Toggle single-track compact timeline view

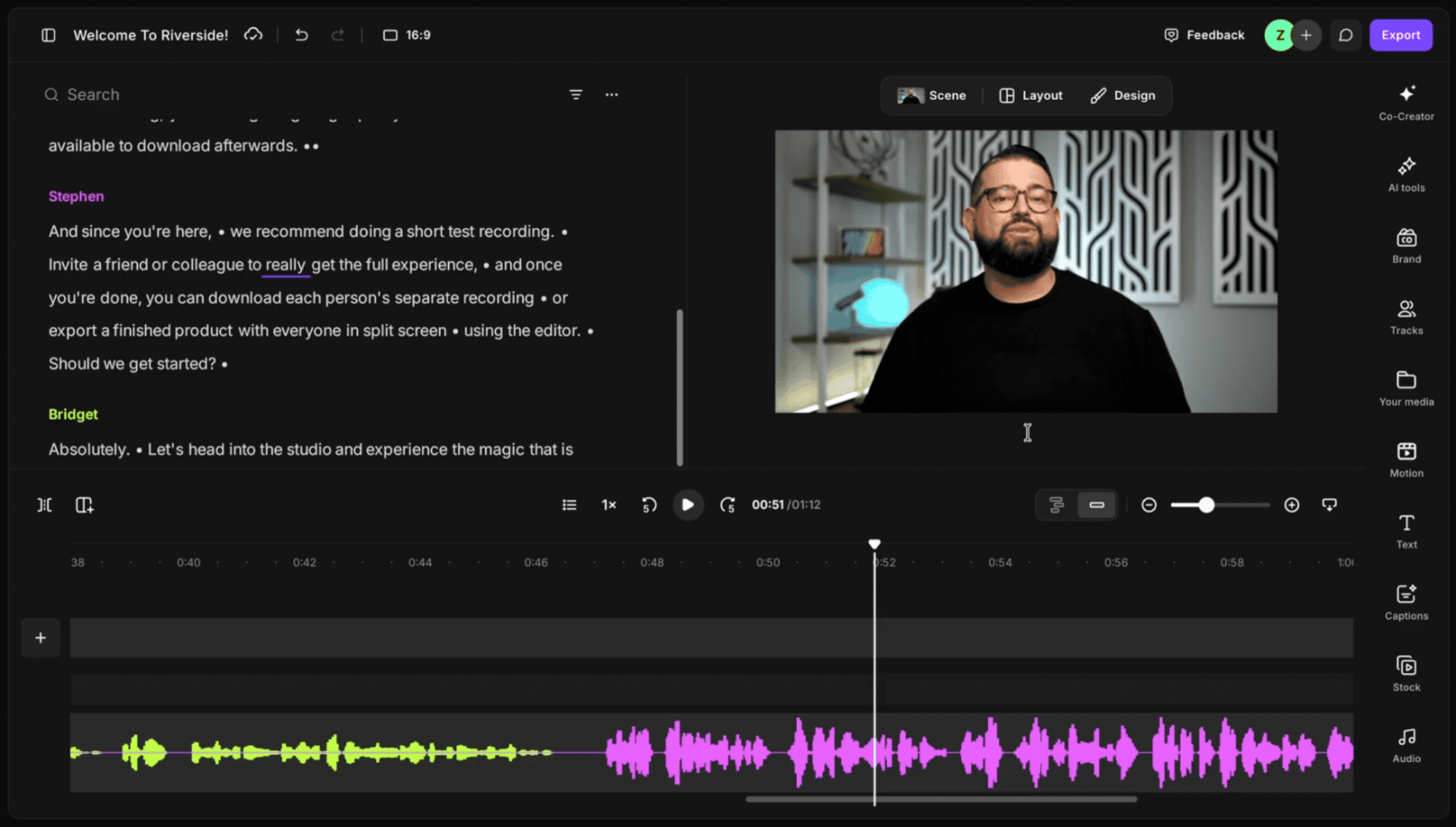point(1097,504)
